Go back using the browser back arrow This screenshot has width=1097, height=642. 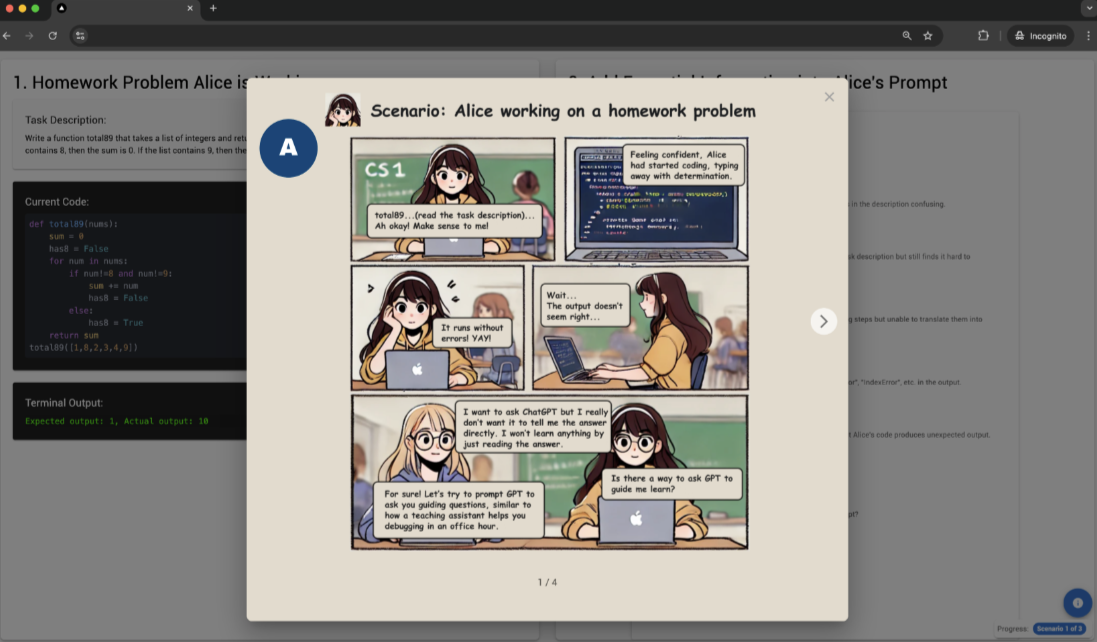(x=10, y=35)
